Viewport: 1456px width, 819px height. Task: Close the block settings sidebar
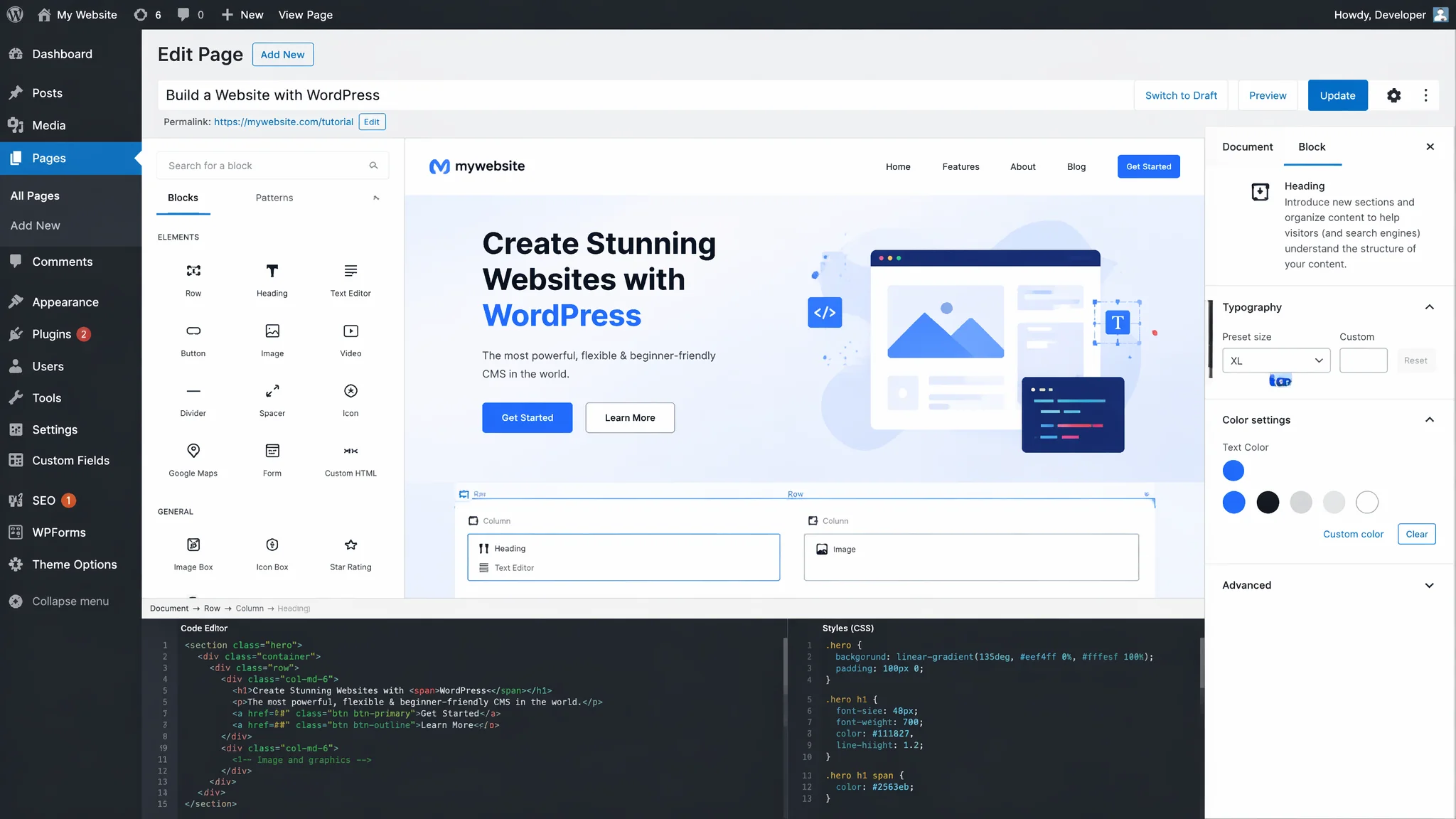click(x=1430, y=146)
